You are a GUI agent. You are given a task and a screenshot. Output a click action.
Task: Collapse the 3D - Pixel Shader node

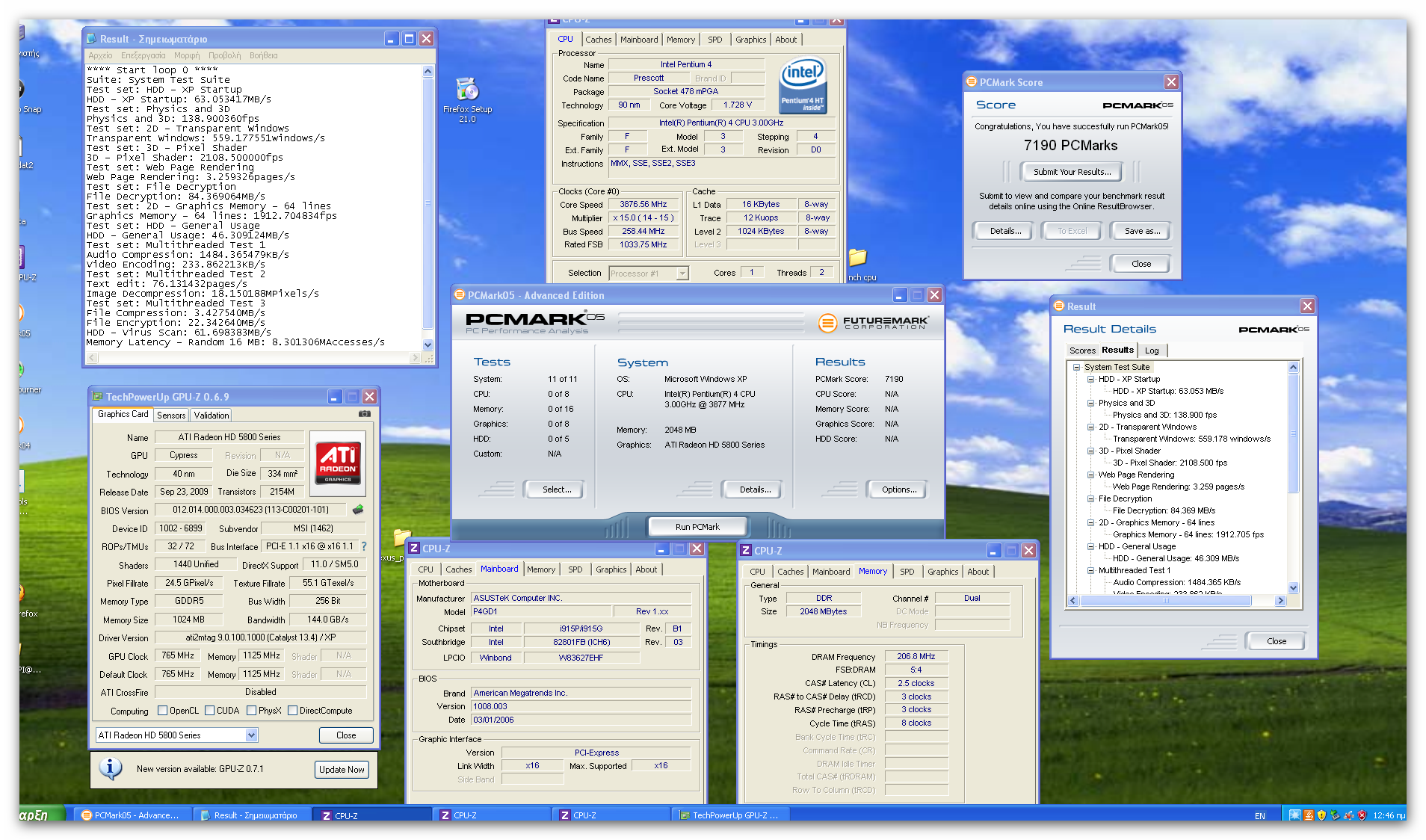point(1090,451)
